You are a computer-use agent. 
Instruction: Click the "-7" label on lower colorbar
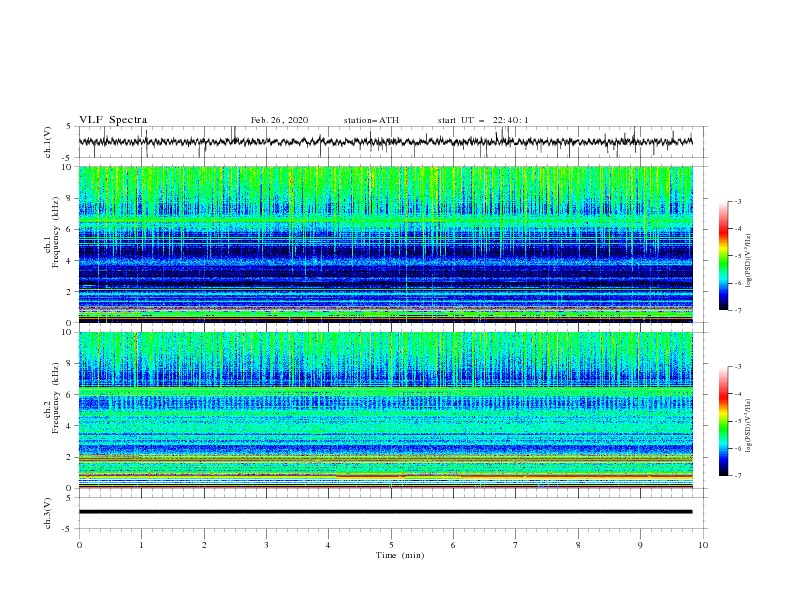(737, 476)
